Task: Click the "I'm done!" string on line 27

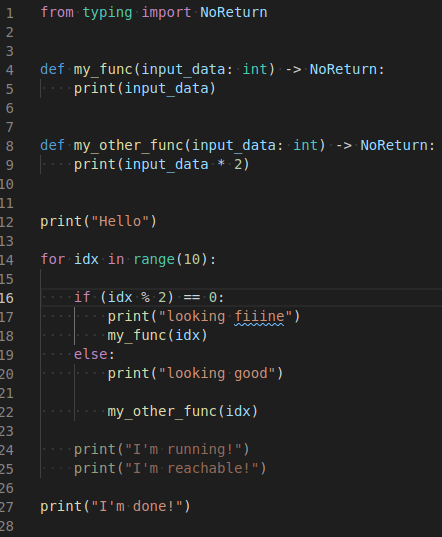Action: (137, 507)
